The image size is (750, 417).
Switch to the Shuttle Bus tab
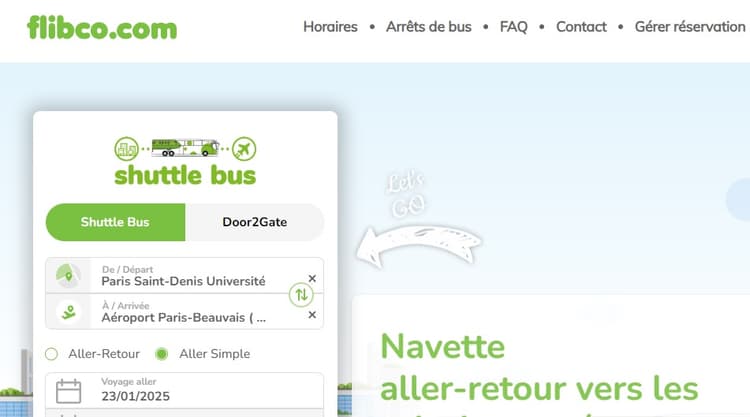(115, 222)
